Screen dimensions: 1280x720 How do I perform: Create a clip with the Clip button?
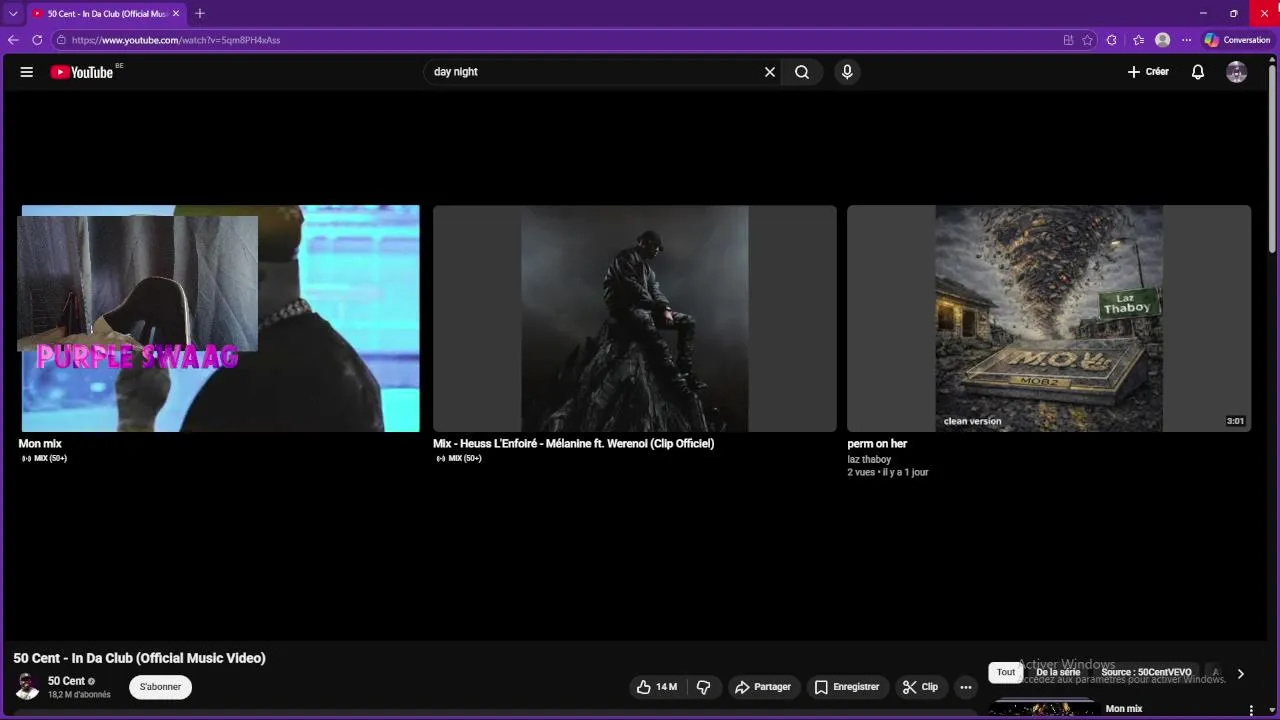click(920, 687)
